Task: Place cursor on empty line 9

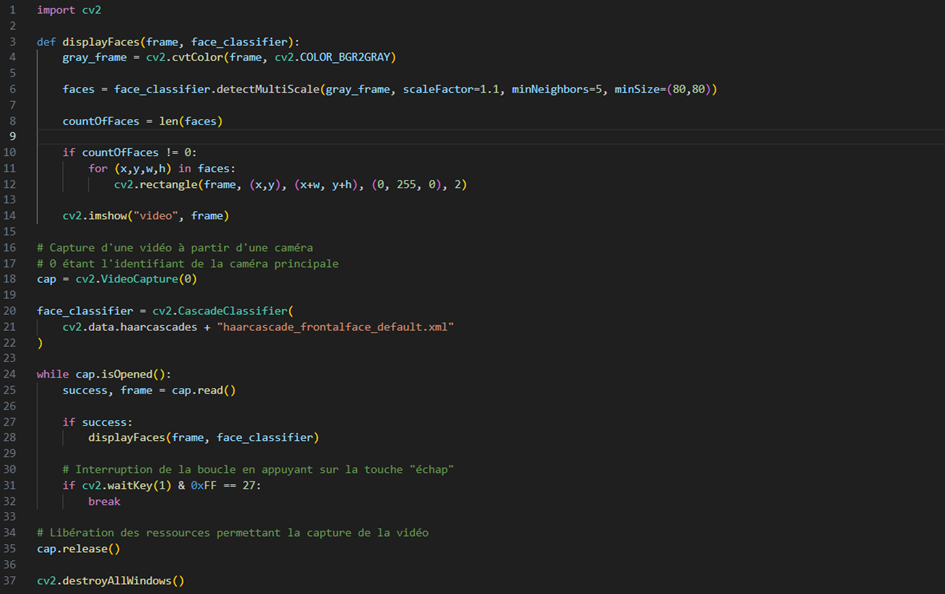Action: tap(491, 137)
